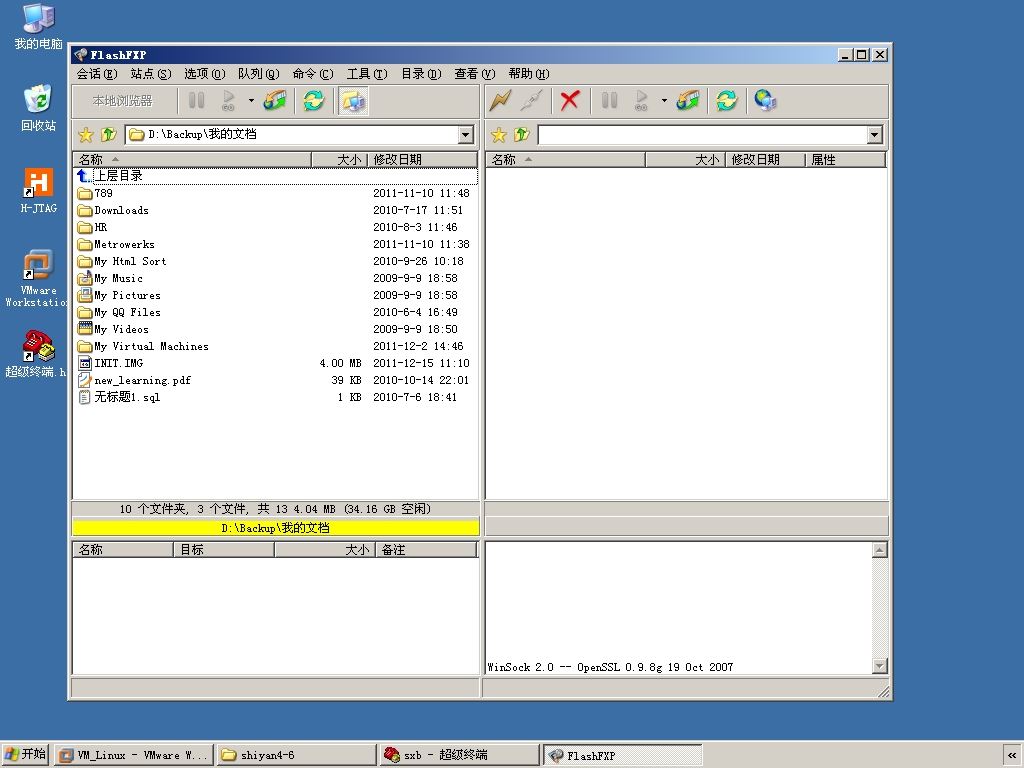Image resolution: width=1024 pixels, height=768 pixels.
Task: Click the Connect lightning bolt icon
Action: point(501,101)
